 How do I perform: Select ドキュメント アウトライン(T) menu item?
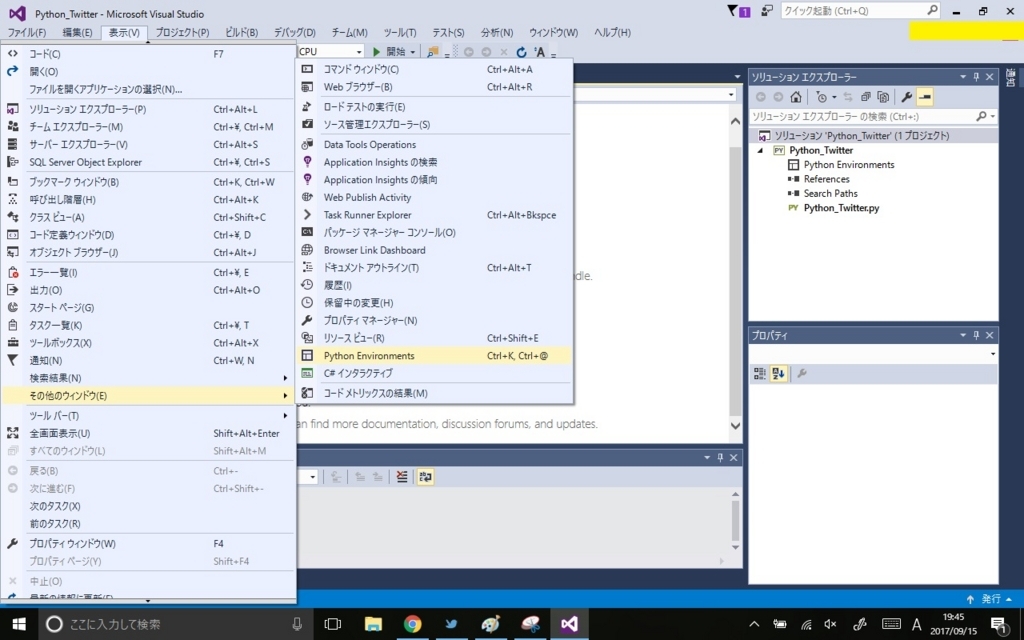point(435,268)
